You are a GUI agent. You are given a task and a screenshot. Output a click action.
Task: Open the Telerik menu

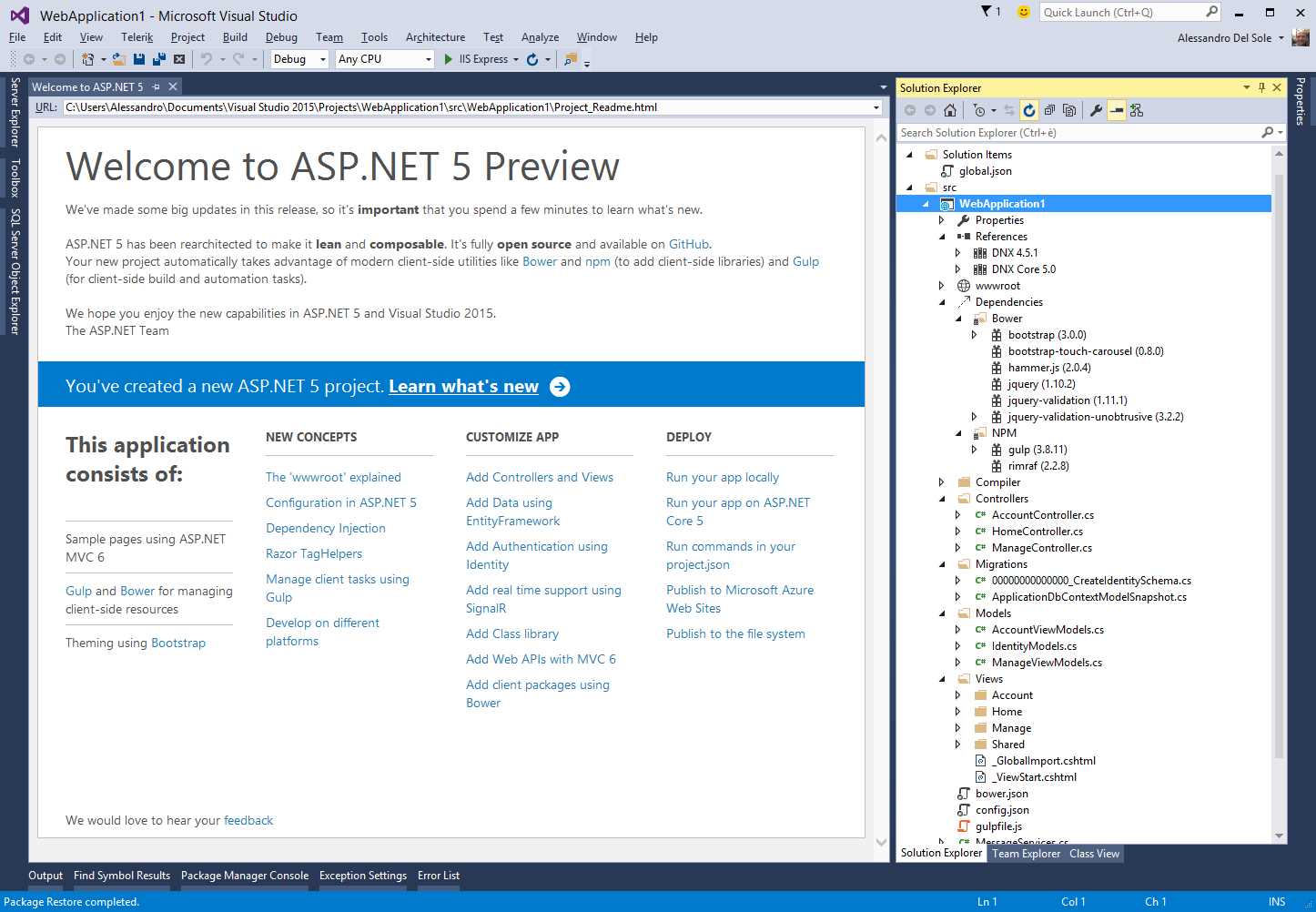tap(137, 37)
